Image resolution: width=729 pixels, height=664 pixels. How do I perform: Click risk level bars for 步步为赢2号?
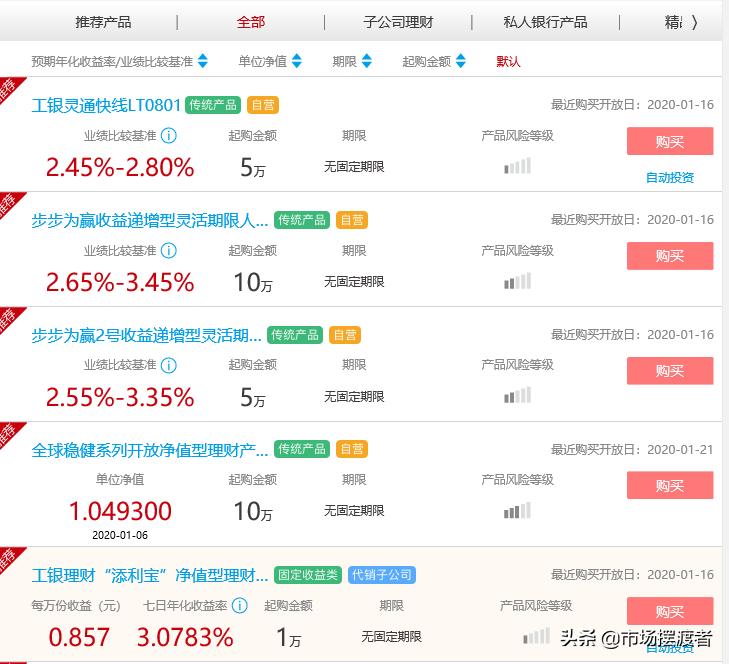[517, 395]
